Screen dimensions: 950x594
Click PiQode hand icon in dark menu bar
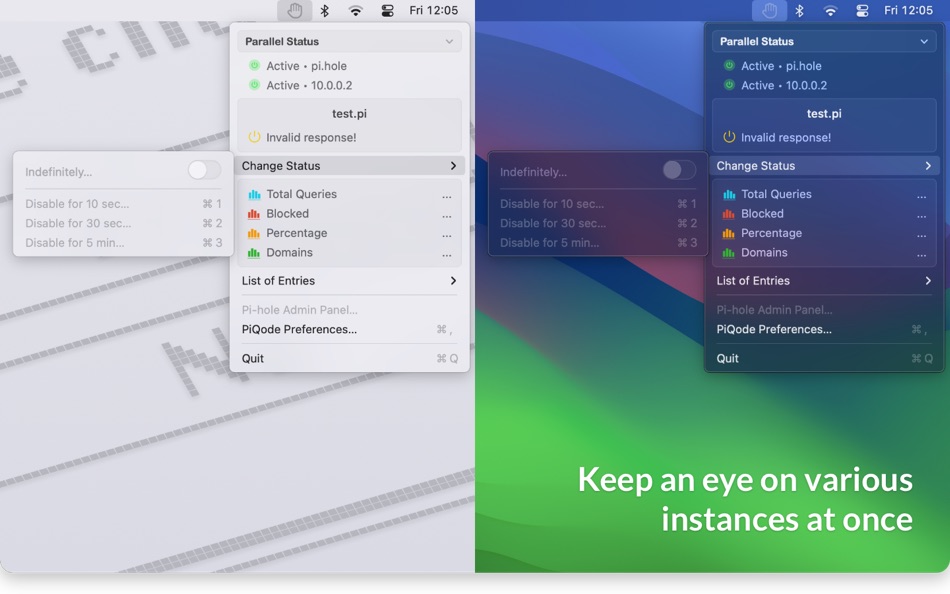pyautogui.click(x=769, y=10)
